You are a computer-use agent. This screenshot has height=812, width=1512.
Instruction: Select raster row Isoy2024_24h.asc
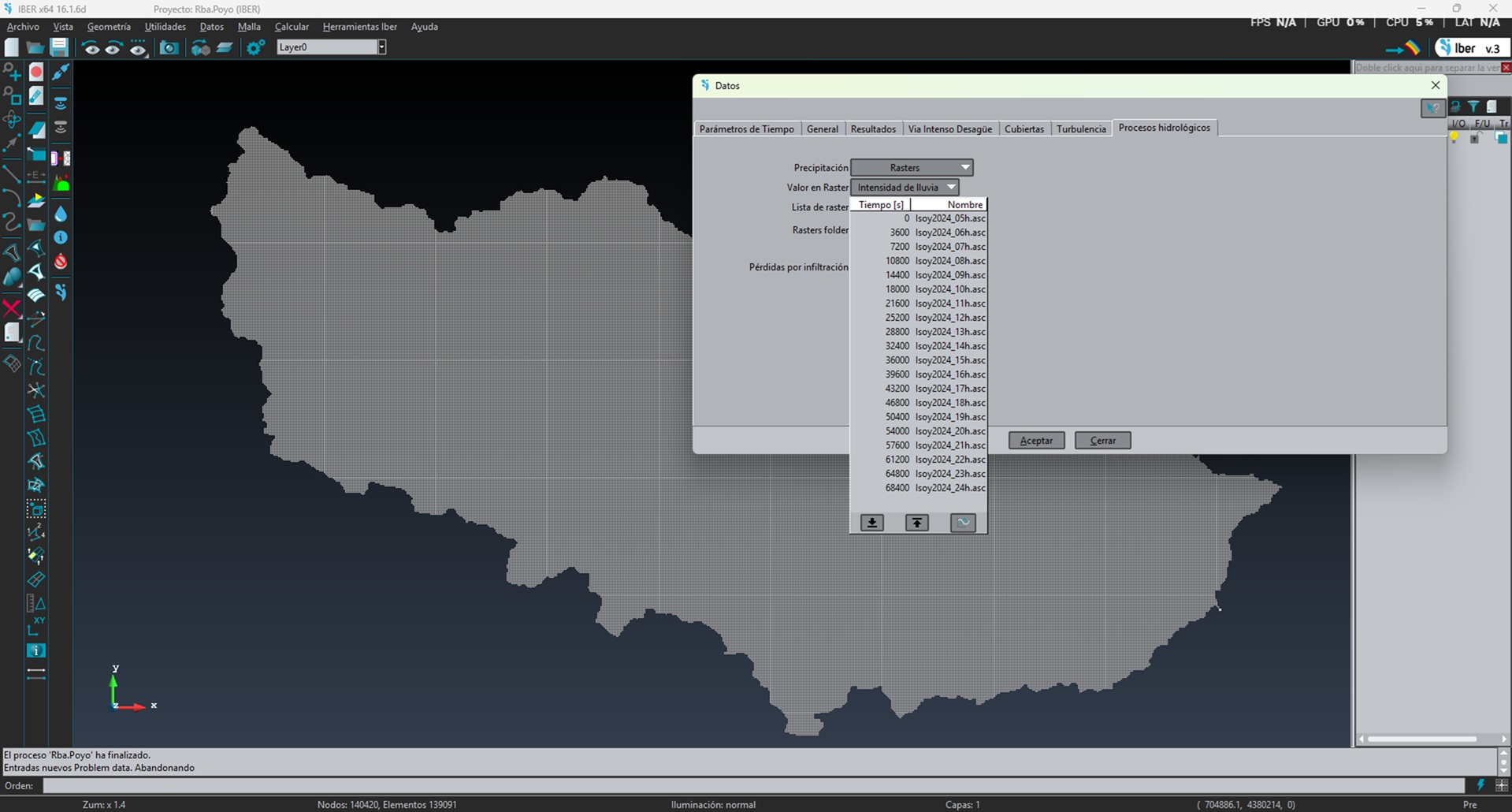coord(919,488)
